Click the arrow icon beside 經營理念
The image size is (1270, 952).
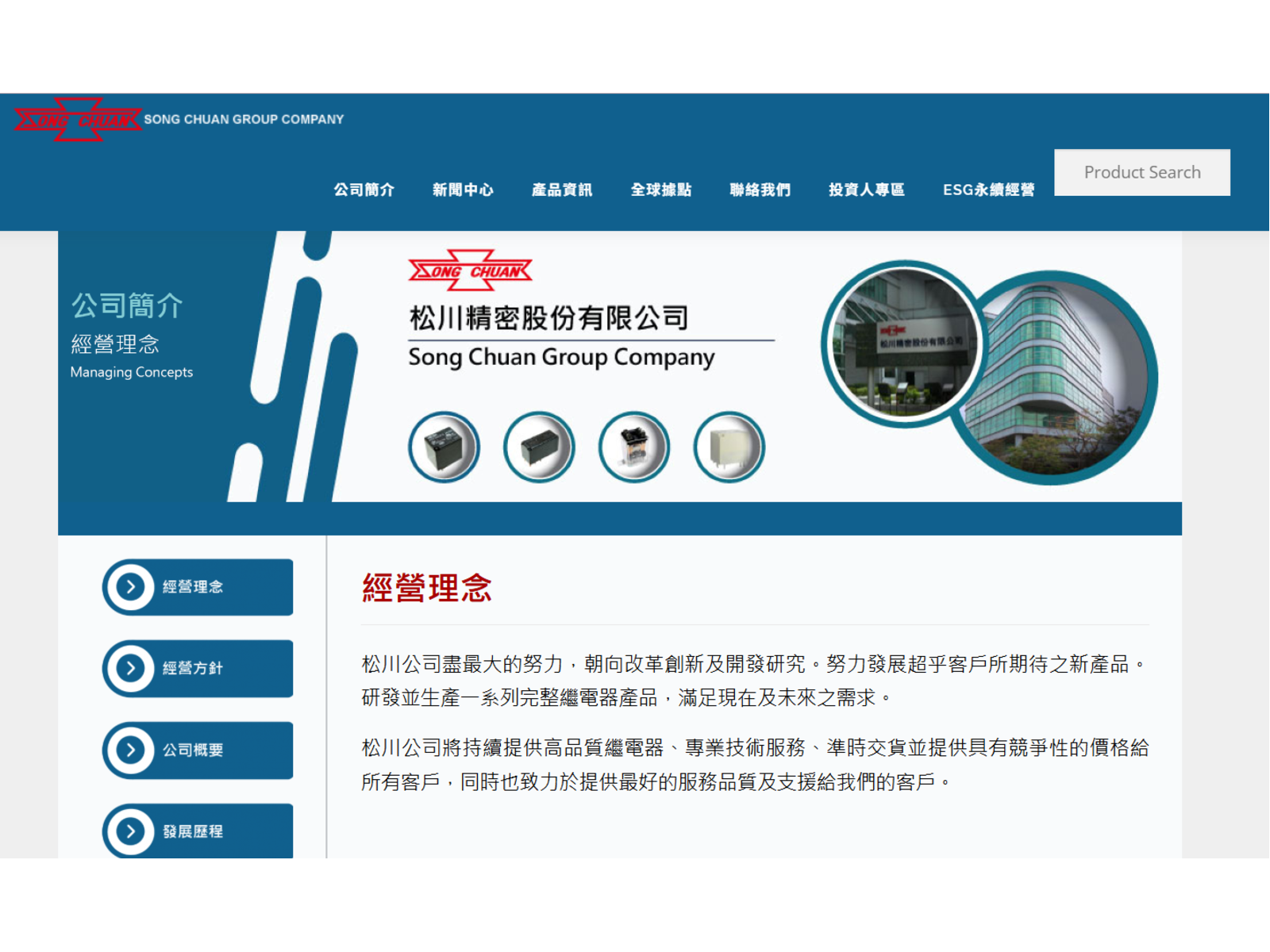(131, 587)
